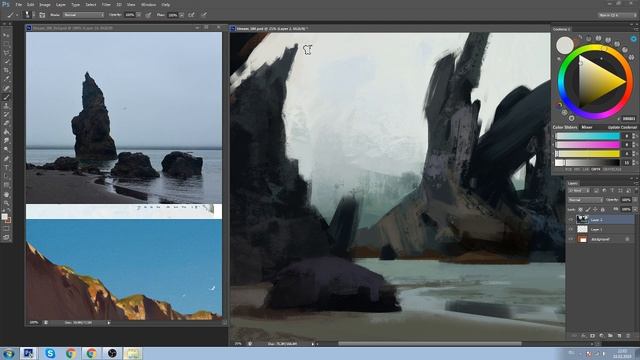Toggle lock transparent pixels
The image size is (640, 360).
coord(580,209)
